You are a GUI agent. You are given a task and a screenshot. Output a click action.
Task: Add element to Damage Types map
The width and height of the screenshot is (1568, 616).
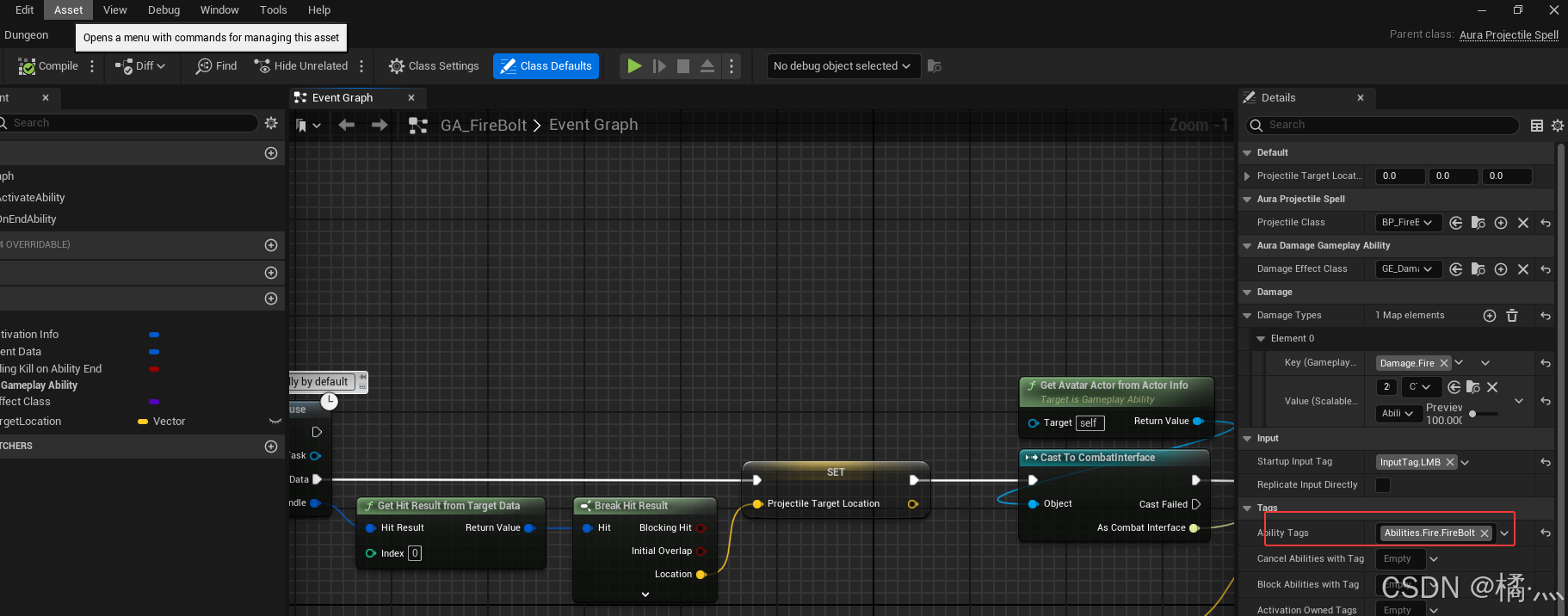(x=1490, y=316)
